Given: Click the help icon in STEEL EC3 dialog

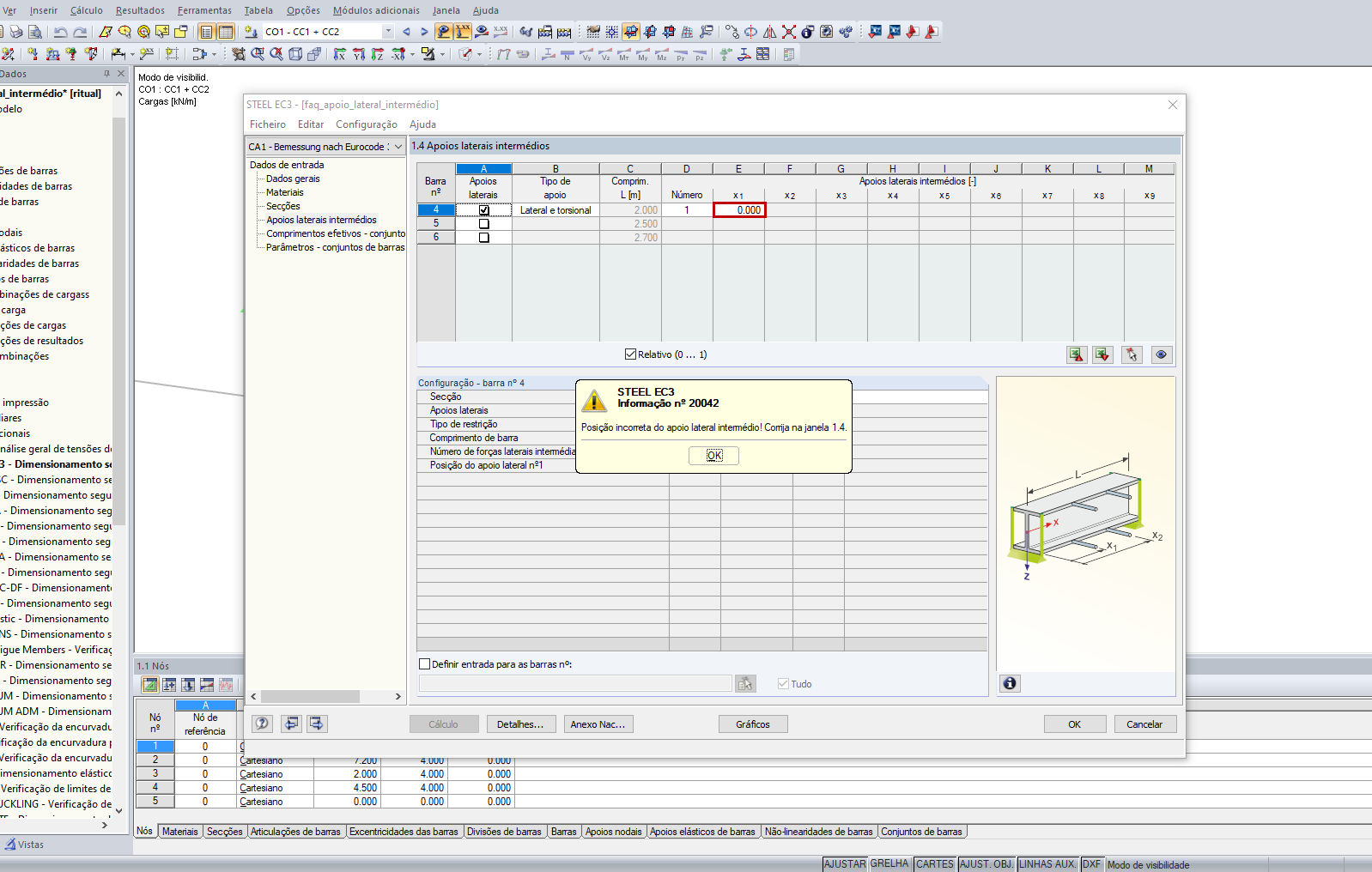Looking at the screenshot, I should coord(263,724).
